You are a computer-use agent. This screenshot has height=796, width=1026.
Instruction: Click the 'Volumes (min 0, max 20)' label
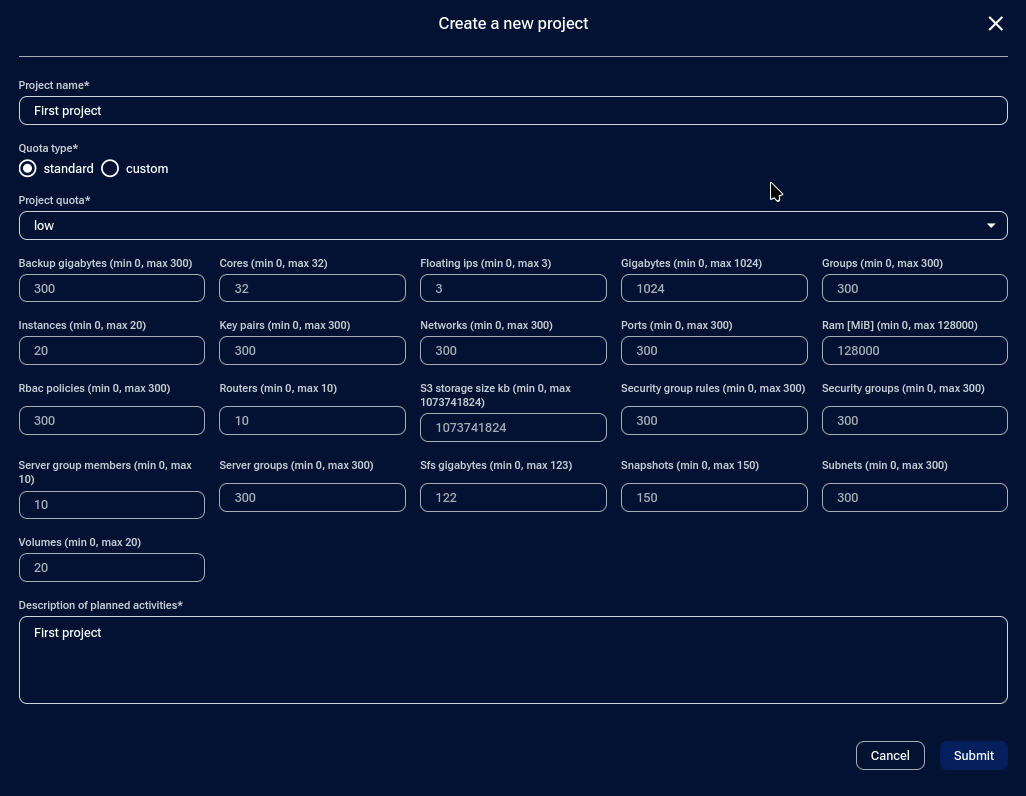[x=80, y=542]
